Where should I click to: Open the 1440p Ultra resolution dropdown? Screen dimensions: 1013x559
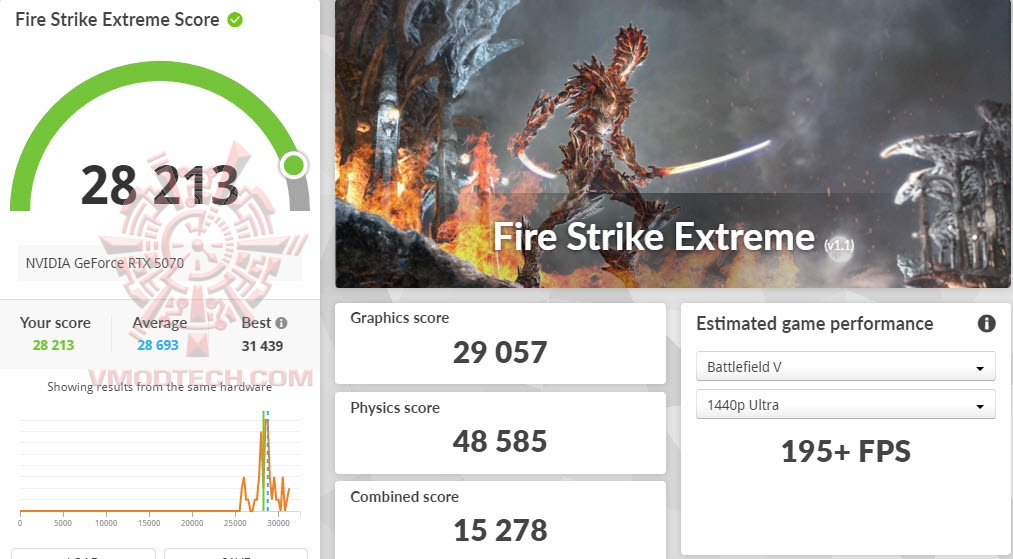click(x=845, y=405)
